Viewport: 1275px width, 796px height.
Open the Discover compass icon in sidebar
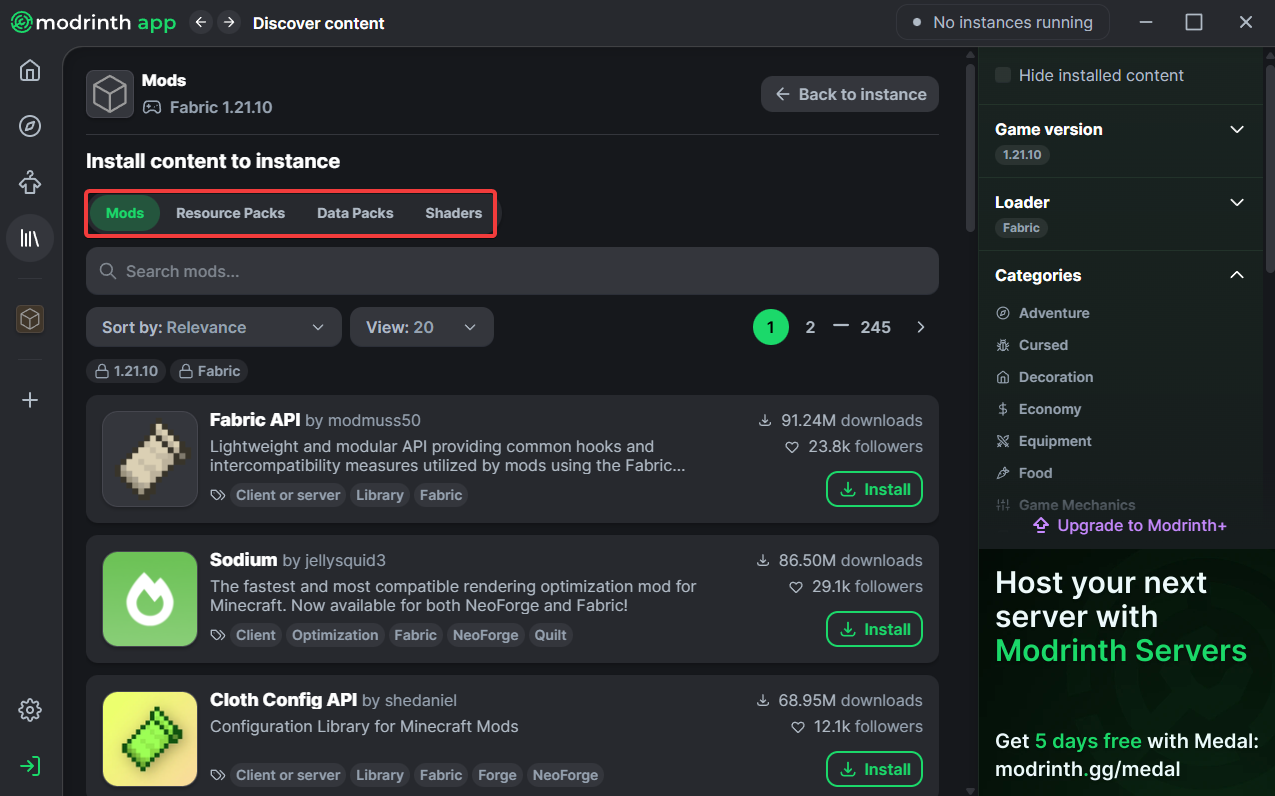(x=30, y=126)
